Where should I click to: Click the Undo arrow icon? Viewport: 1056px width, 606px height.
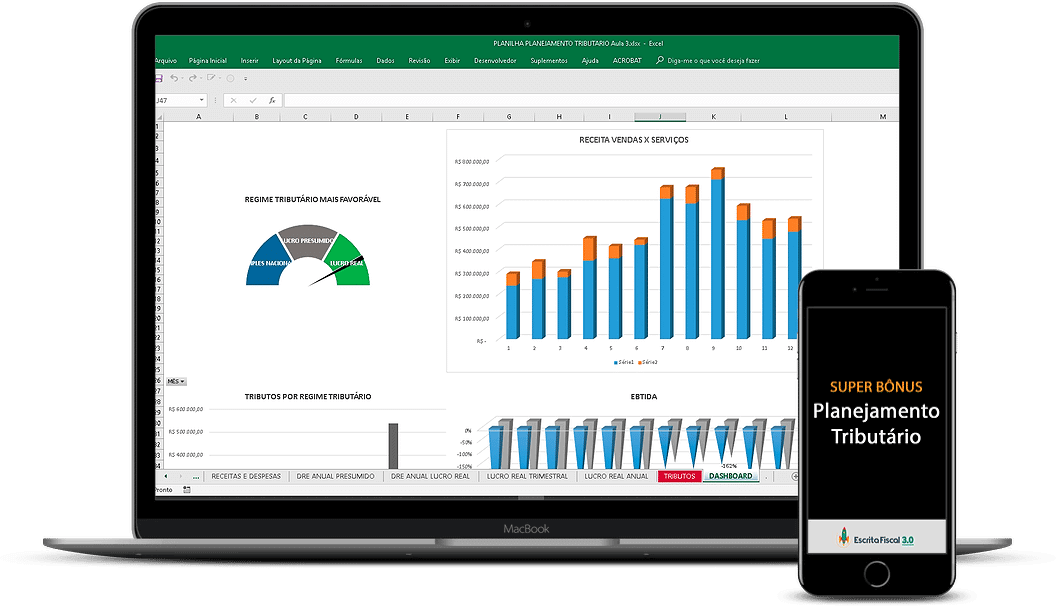click(175, 78)
